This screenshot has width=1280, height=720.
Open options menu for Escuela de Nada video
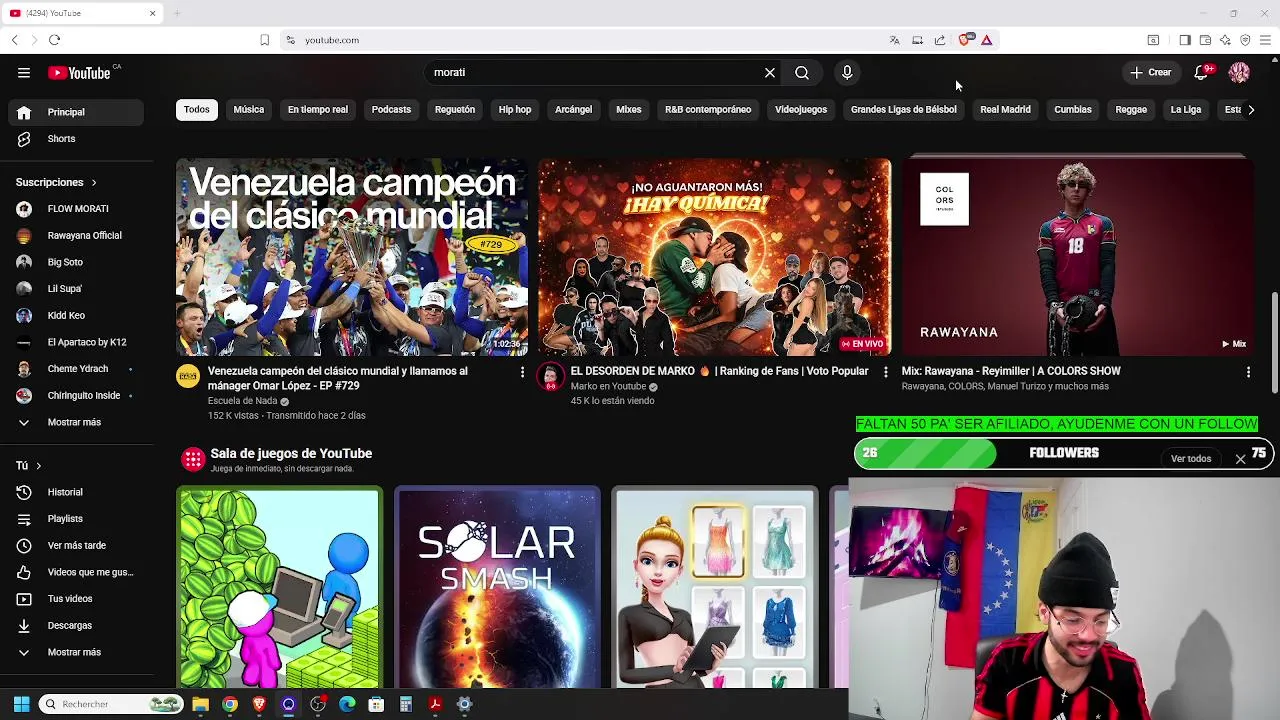click(x=522, y=372)
